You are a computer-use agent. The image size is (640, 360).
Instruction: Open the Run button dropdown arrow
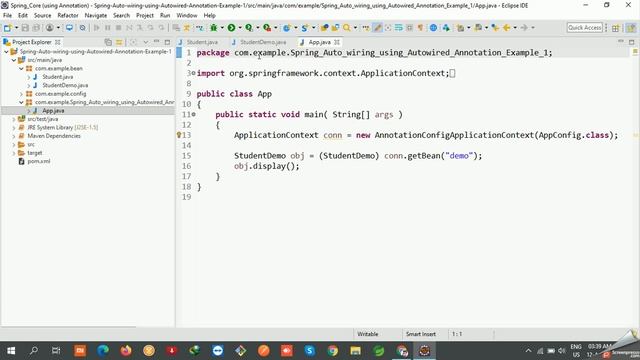point(240,28)
